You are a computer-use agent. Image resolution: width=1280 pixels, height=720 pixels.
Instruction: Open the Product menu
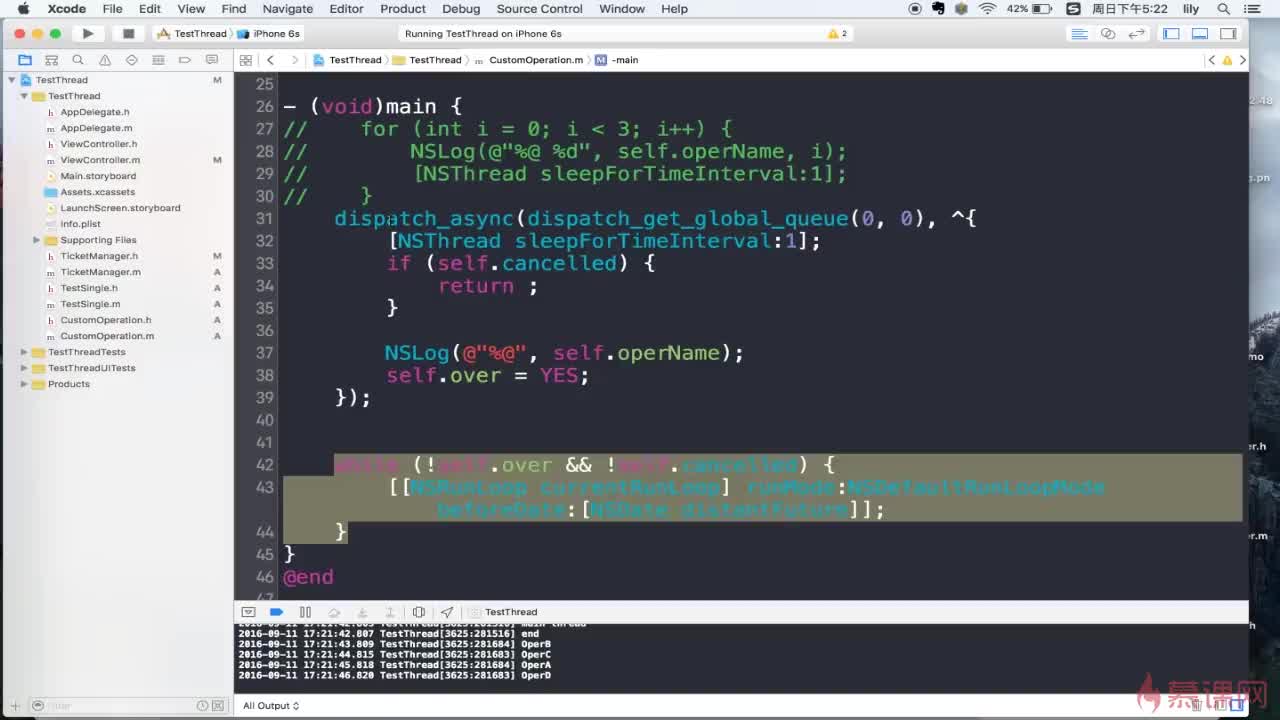[x=403, y=9]
